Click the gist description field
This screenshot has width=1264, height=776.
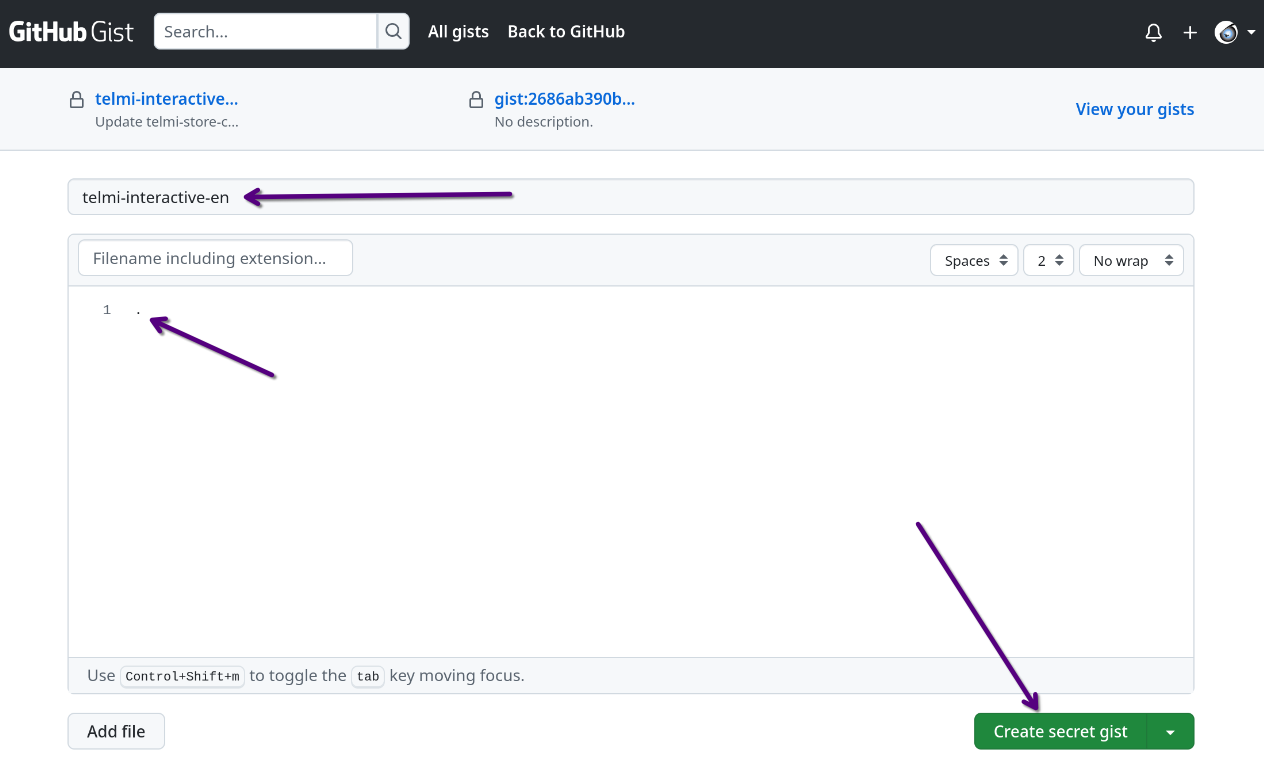click(630, 197)
